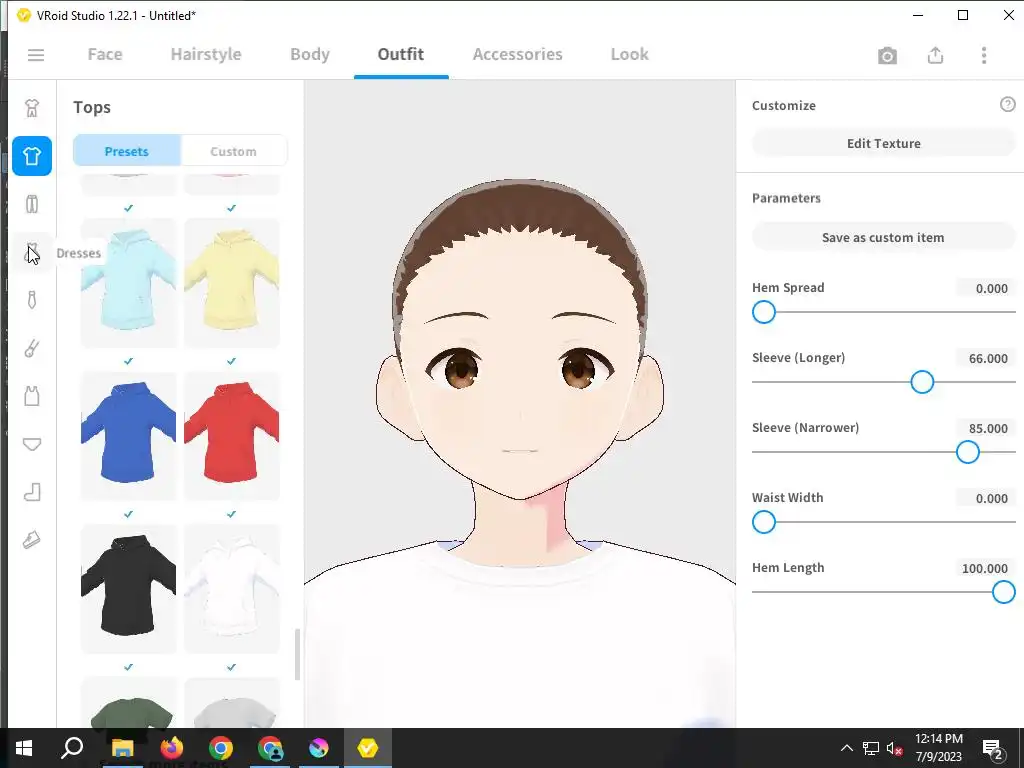Image resolution: width=1024 pixels, height=768 pixels.
Task: Click the Hem Spread slider handle
Action: pos(763,312)
